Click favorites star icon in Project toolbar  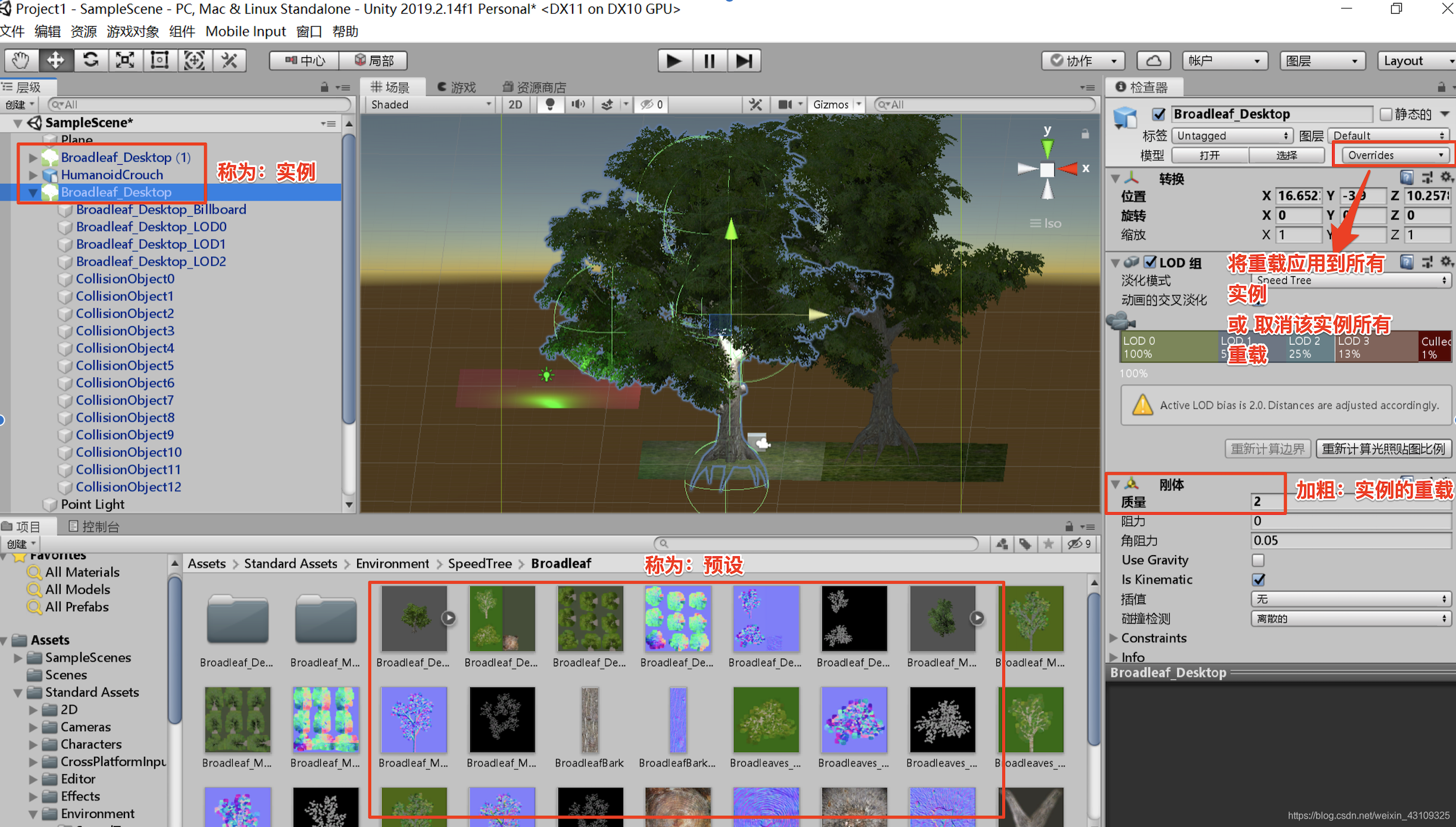[1048, 544]
